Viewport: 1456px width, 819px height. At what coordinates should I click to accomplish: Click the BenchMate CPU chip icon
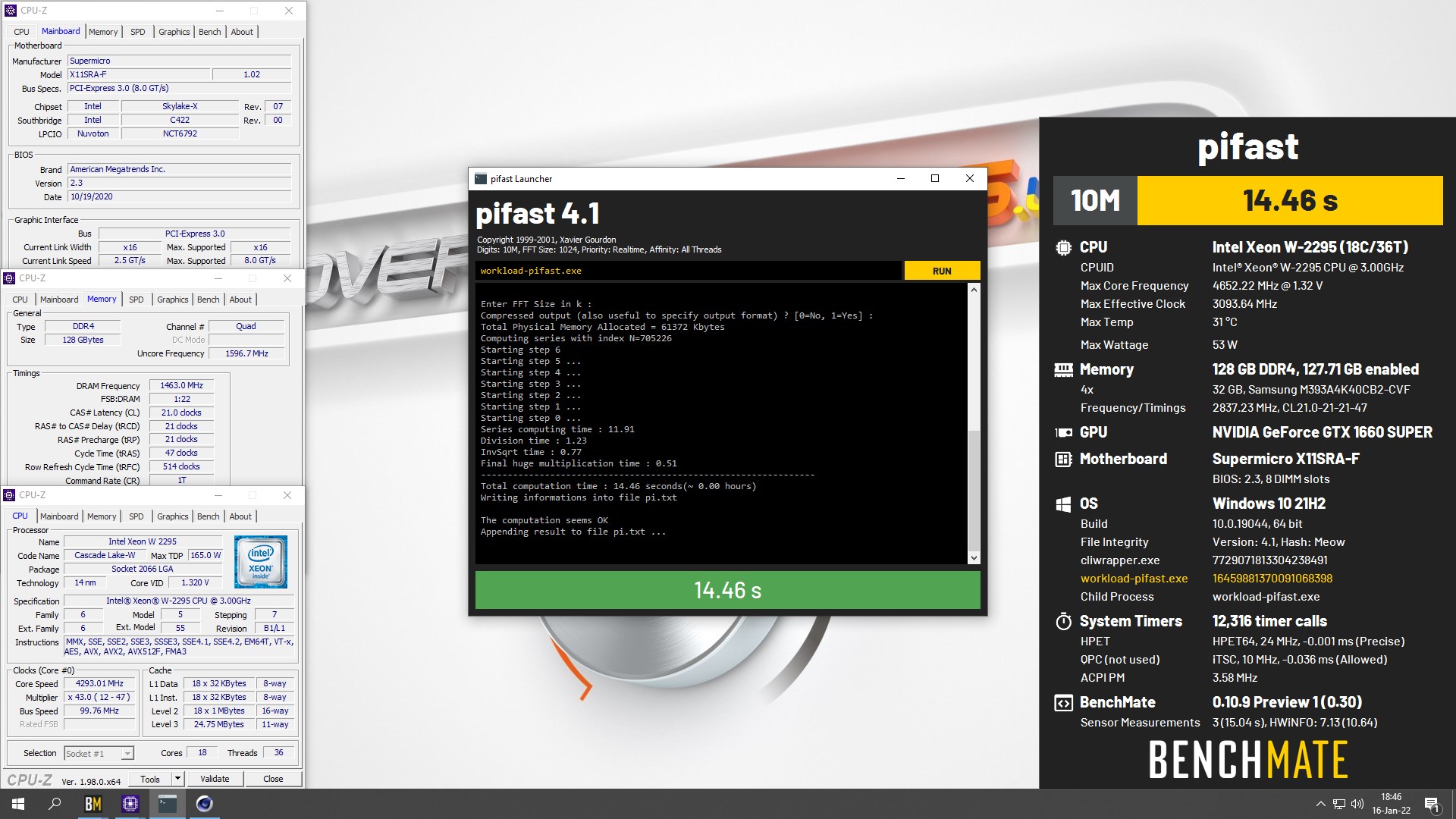pos(1063,247)
